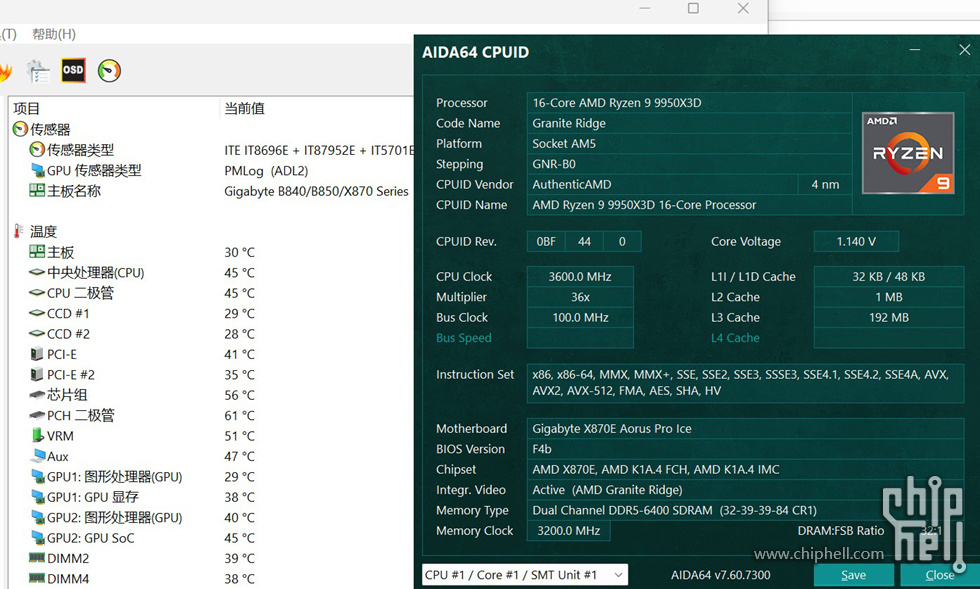This screenshot has height=589, width=980.
Task: Select the 主板 temperature row icon
Action: pos(37,252)
